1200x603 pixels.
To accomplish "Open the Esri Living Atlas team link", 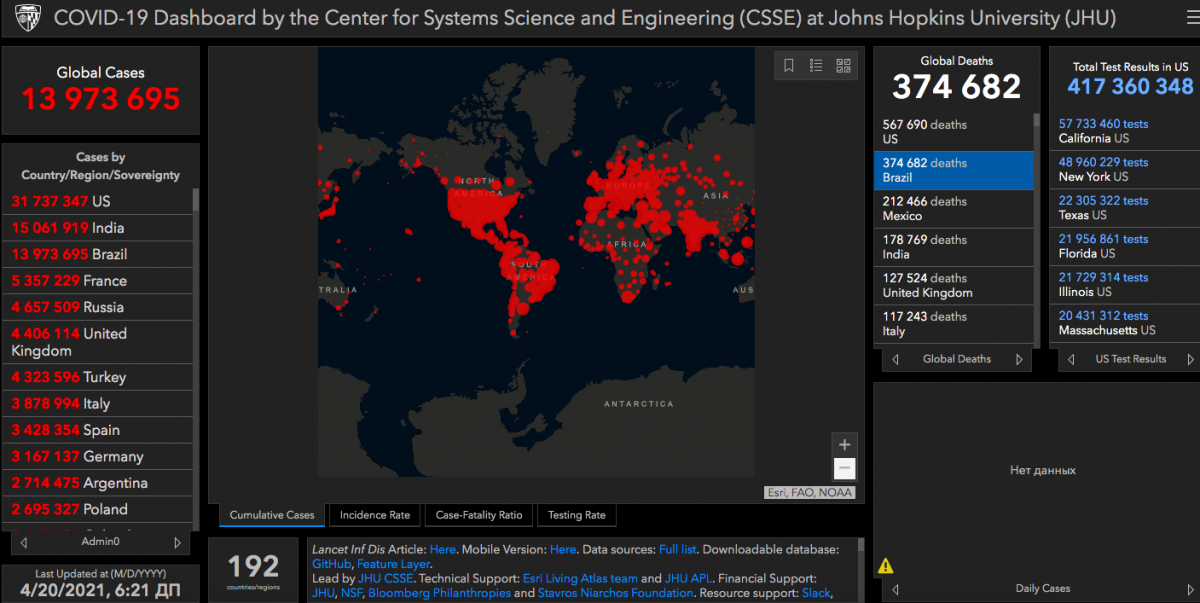I will coord(580,578).
